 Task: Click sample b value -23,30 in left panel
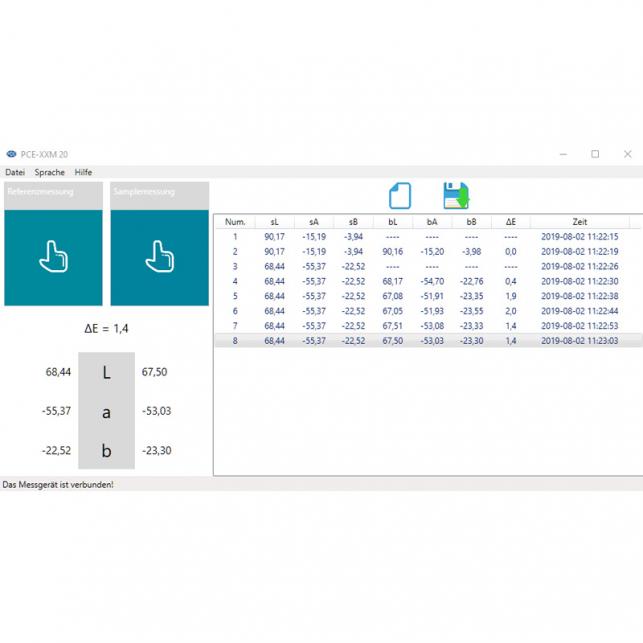coord(156,450)
